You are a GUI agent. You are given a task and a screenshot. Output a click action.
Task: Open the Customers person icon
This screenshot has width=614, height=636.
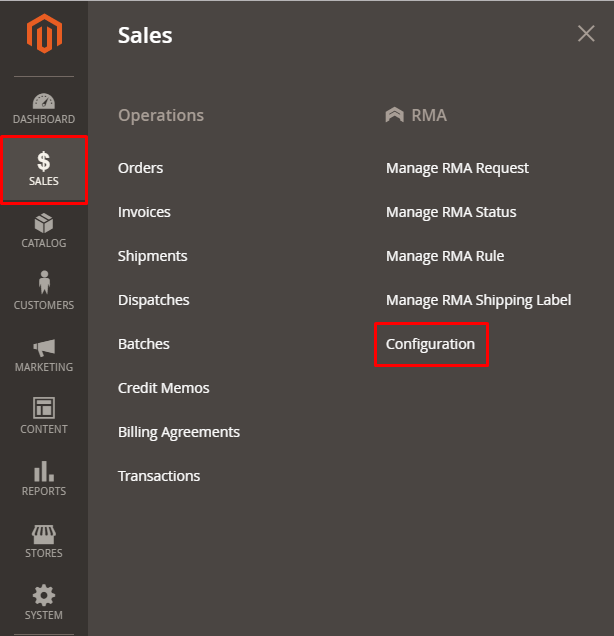44,284
